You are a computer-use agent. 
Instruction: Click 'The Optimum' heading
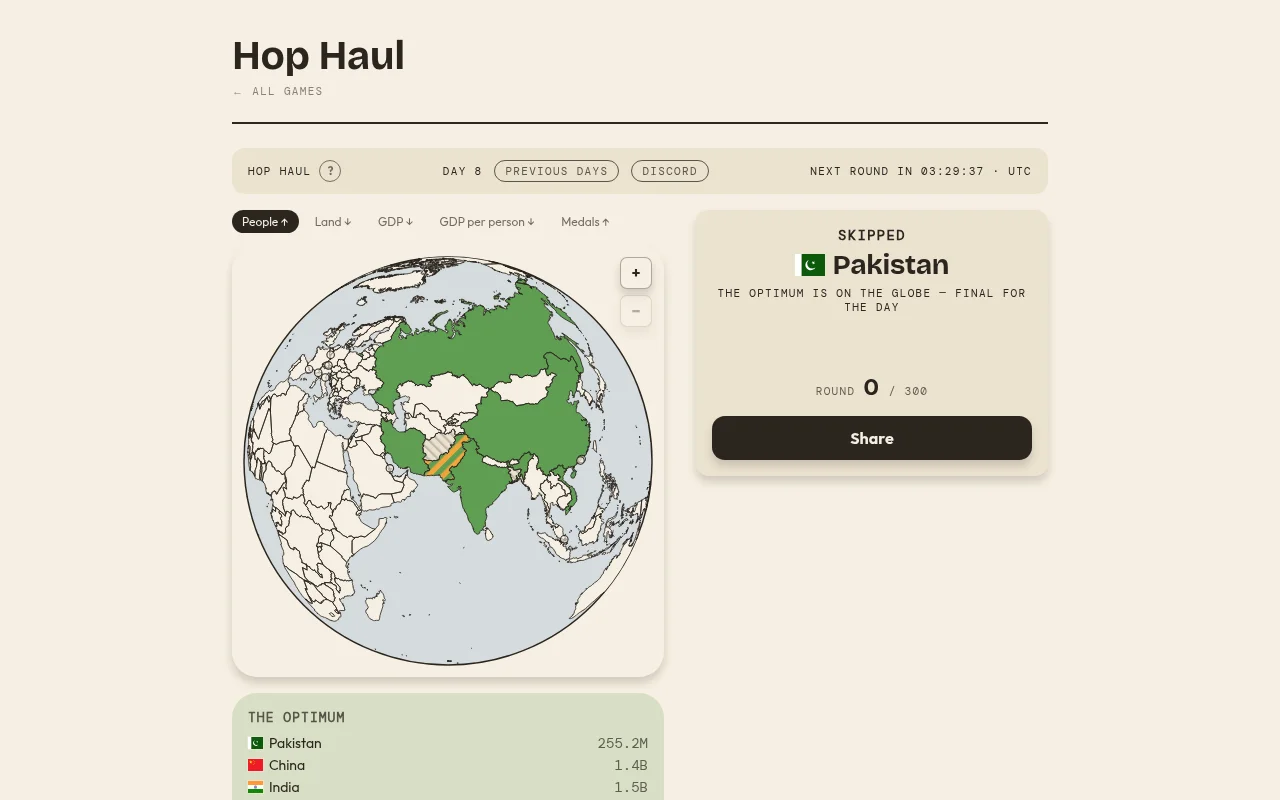[296, 717]
